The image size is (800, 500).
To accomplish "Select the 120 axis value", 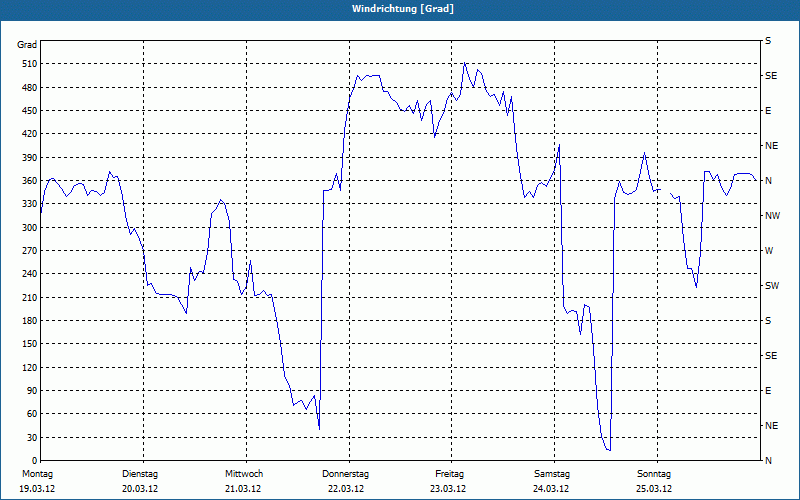I will [x=30, y=367].
